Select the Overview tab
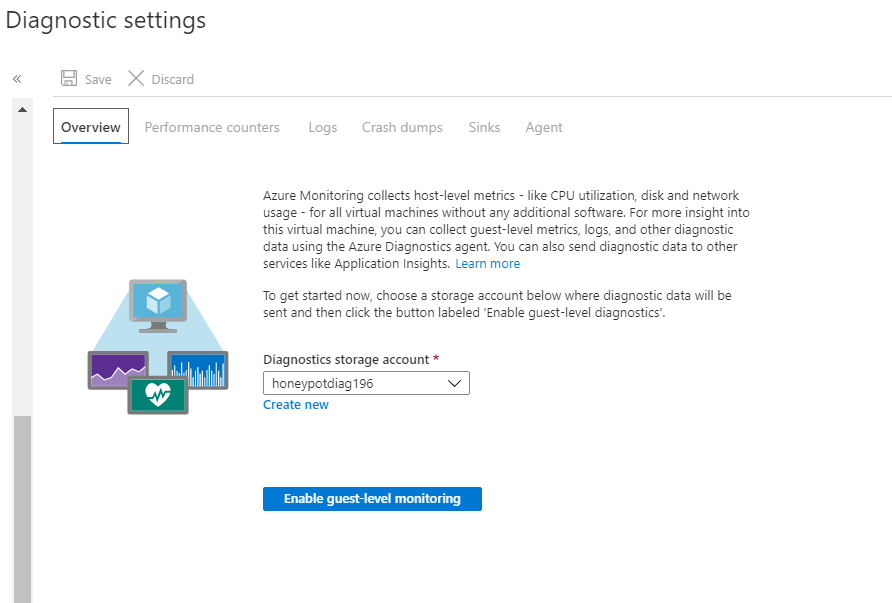This screenshot has width=892, height=603. click(x=90, y=126)
